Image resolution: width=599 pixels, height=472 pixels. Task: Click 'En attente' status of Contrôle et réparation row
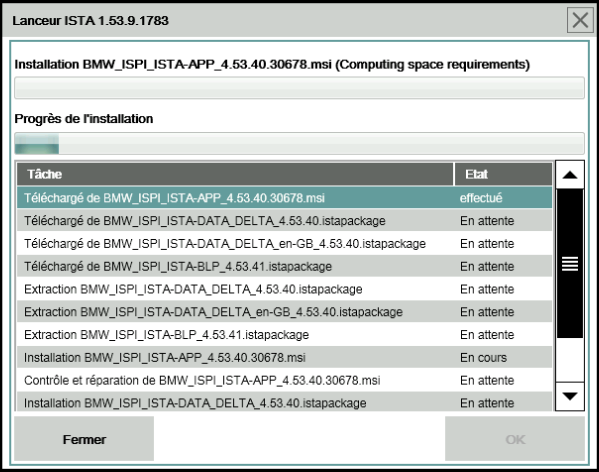[487, 380]
